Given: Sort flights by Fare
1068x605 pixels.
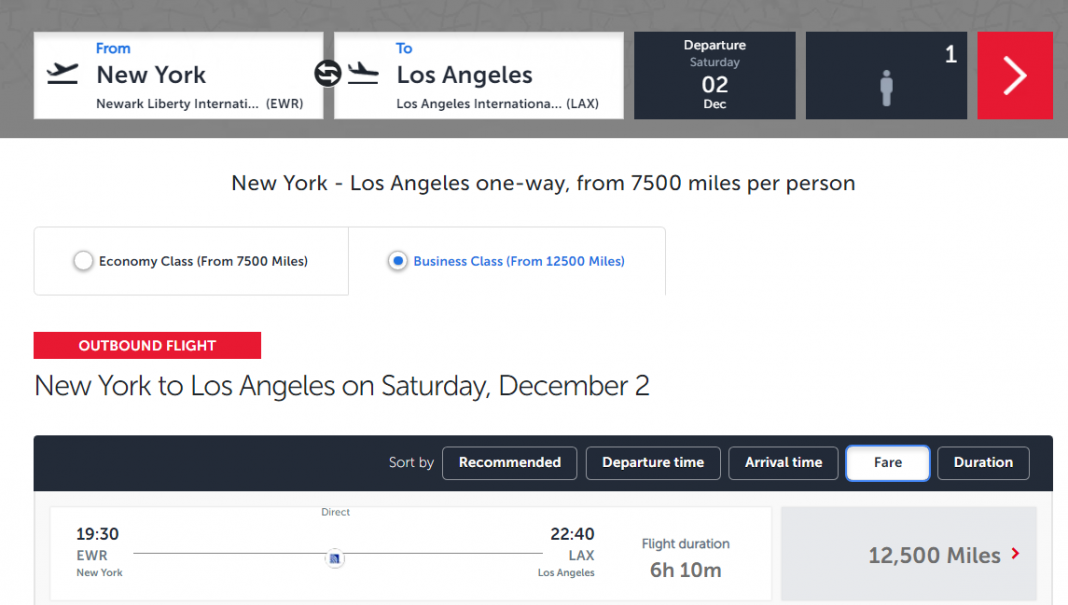Looking at the screenshot, I should pyautogui.click(x=887, y=462).
